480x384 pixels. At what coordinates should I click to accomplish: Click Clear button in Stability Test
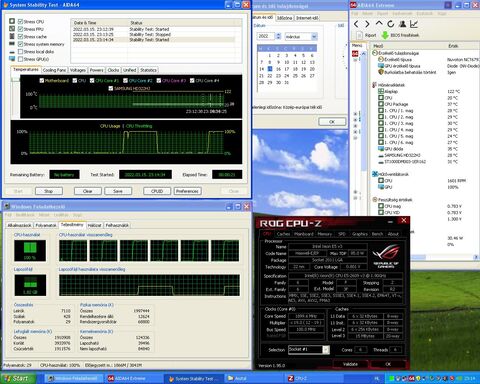point(88,191)
